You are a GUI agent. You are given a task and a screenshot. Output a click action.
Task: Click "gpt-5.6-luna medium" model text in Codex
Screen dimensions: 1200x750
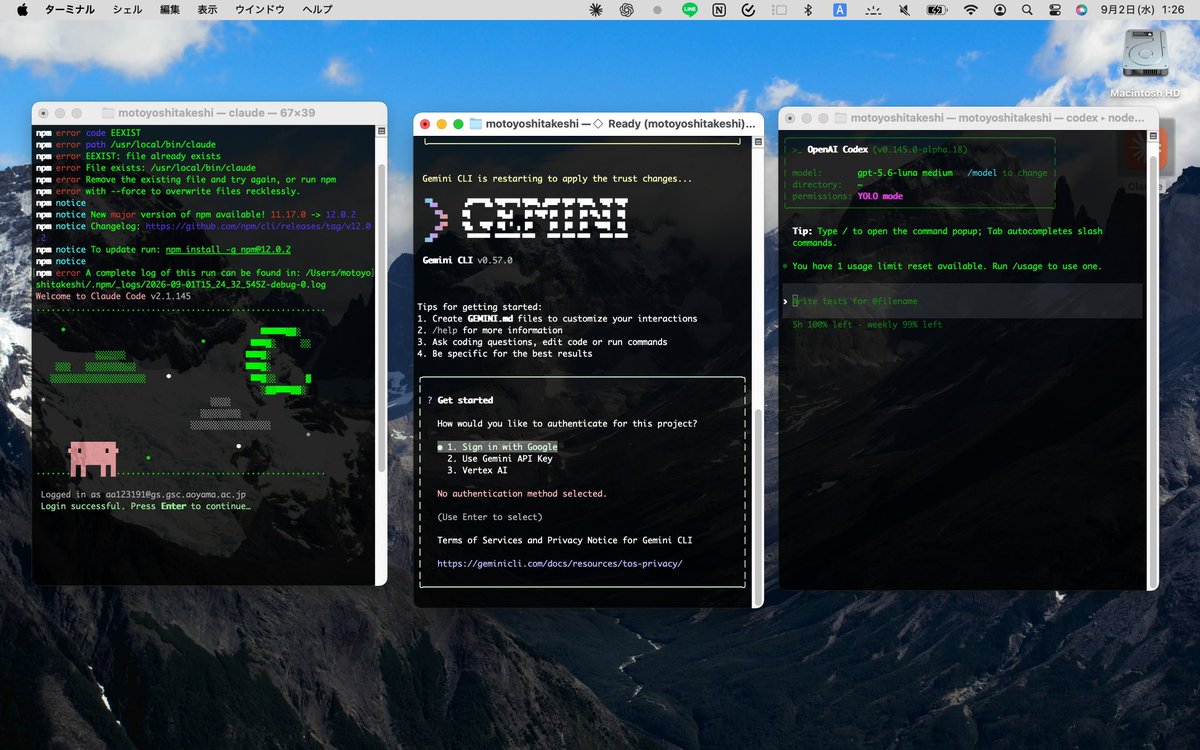click(904, 173)
